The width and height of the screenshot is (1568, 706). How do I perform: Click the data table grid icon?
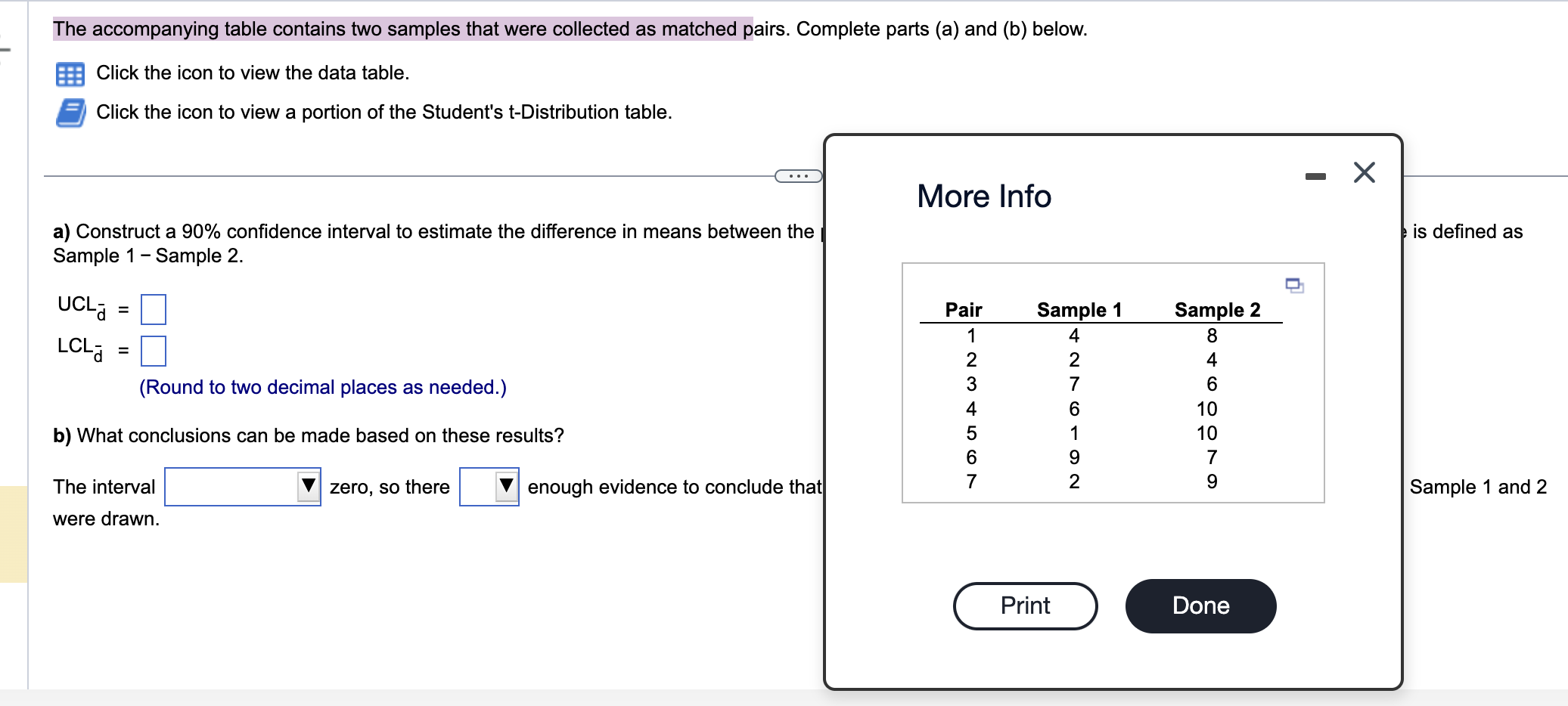click(x=70, y=73)
